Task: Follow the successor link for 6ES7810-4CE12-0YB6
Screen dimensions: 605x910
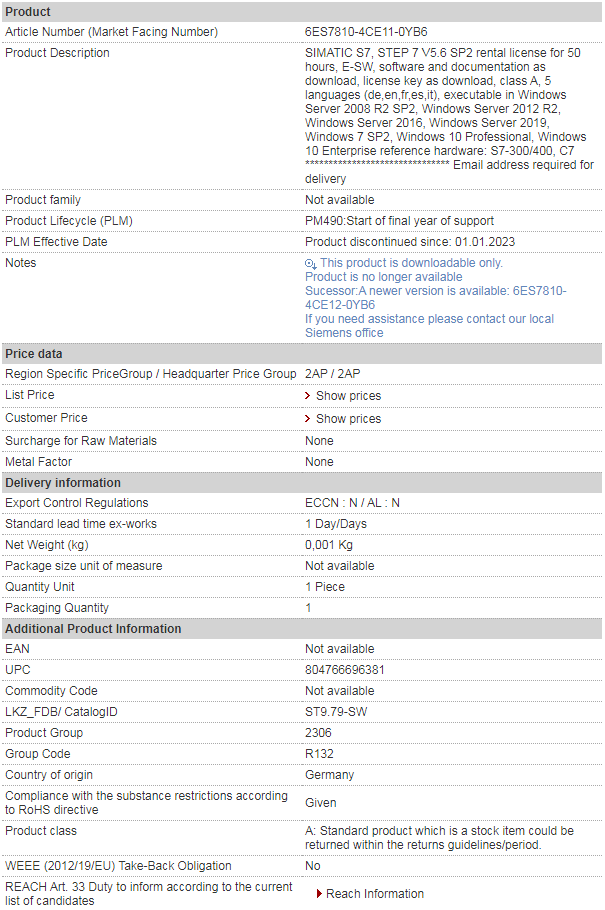Action: [x=435, y=298]
